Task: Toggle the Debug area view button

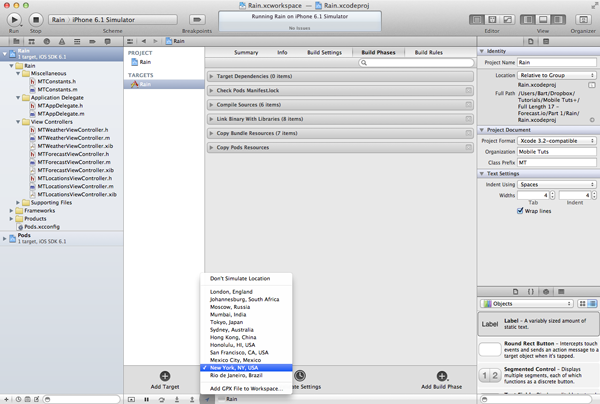Action: [x=543, y=20]
